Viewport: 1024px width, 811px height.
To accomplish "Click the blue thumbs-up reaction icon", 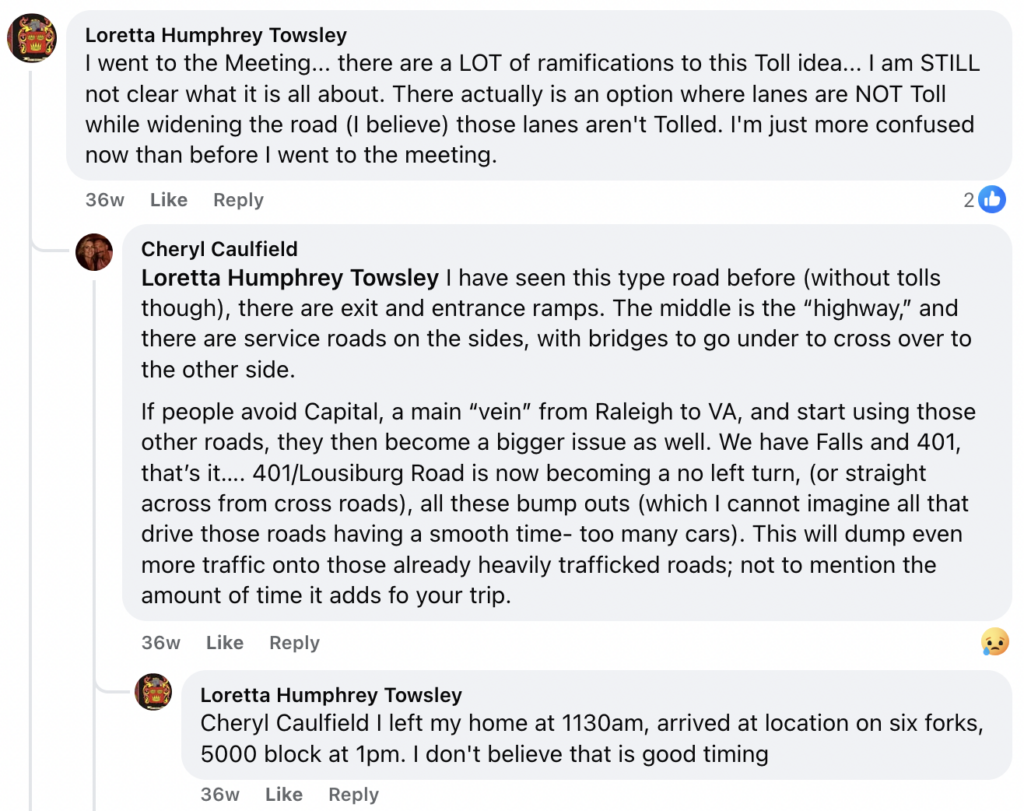I will point(992,200).
